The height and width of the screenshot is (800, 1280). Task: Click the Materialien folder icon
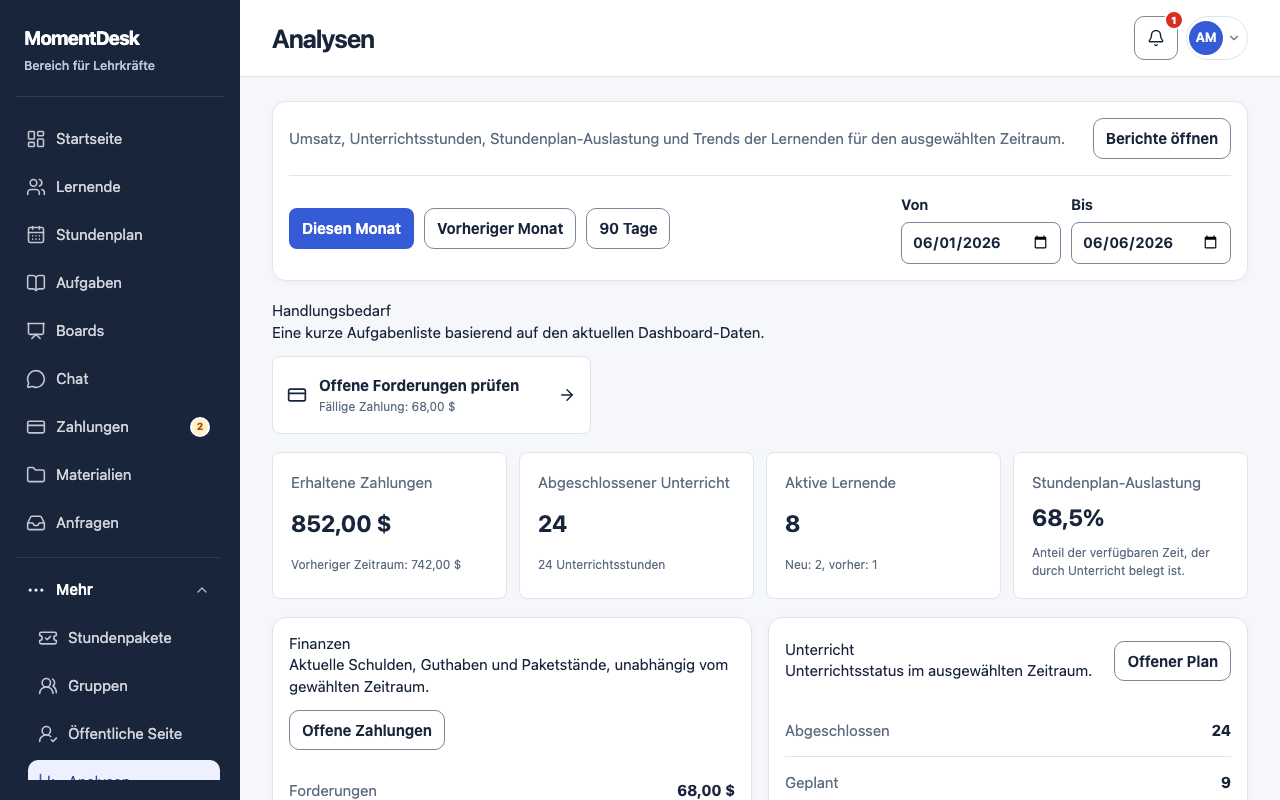click(36, 475)
